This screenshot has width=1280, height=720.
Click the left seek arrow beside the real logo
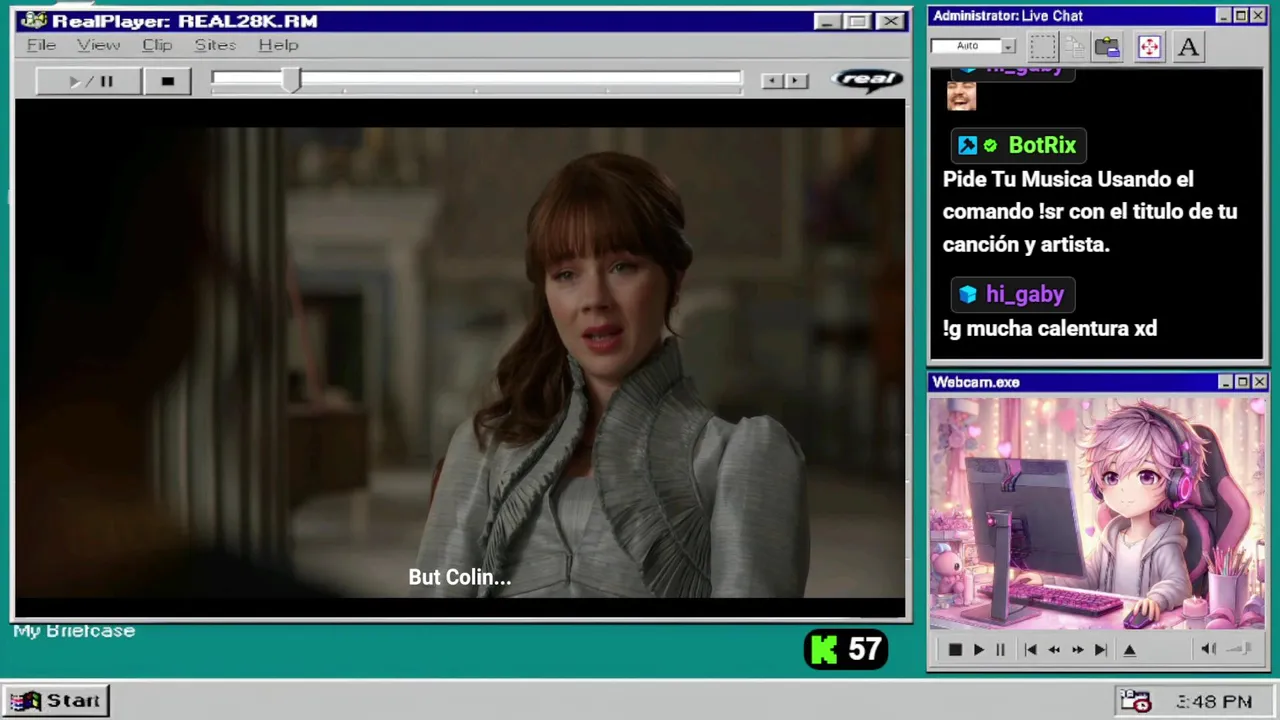pyautogui.click(x=772, y=81)
